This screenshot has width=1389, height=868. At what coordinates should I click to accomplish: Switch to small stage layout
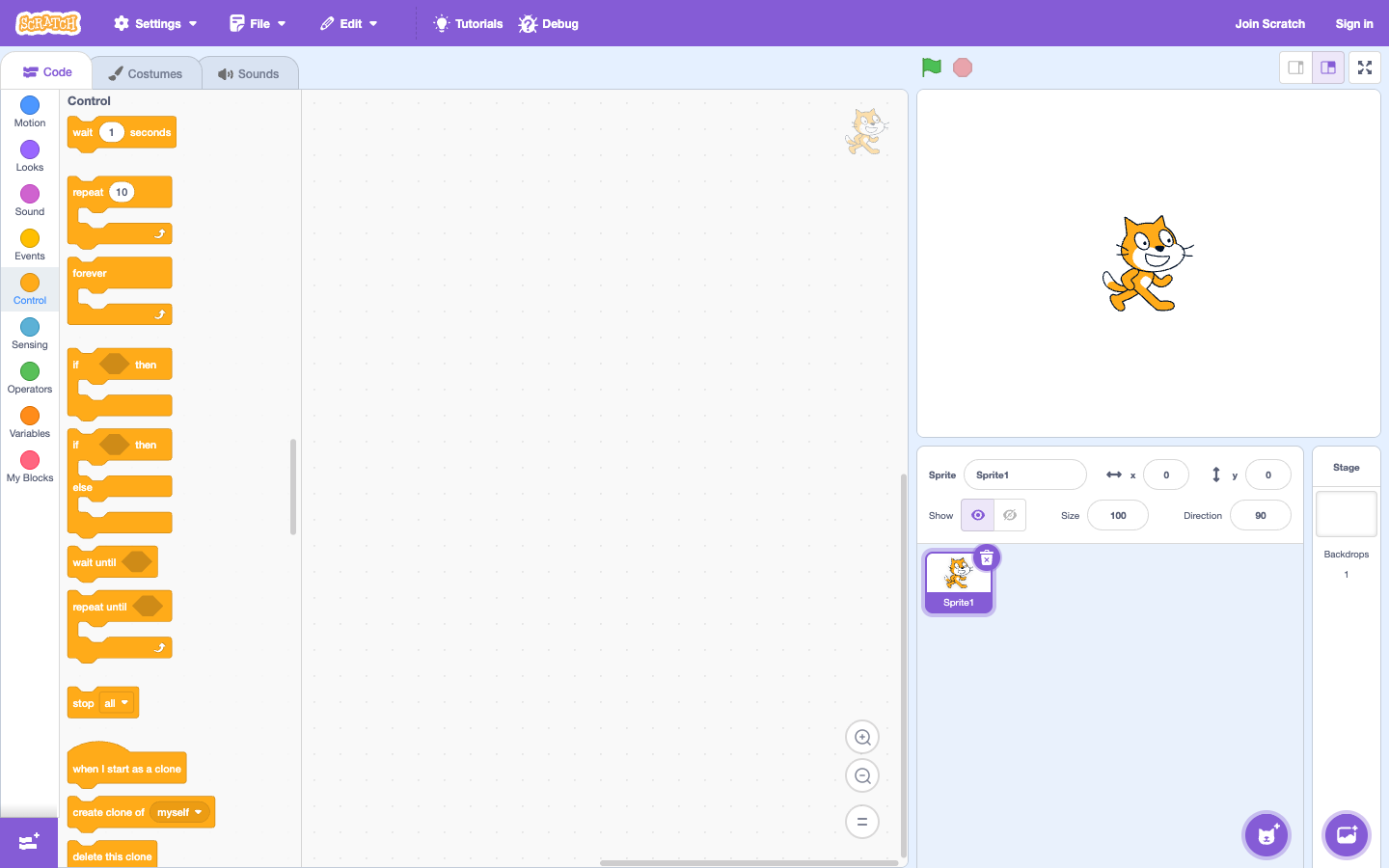[x=1295, y=68]
